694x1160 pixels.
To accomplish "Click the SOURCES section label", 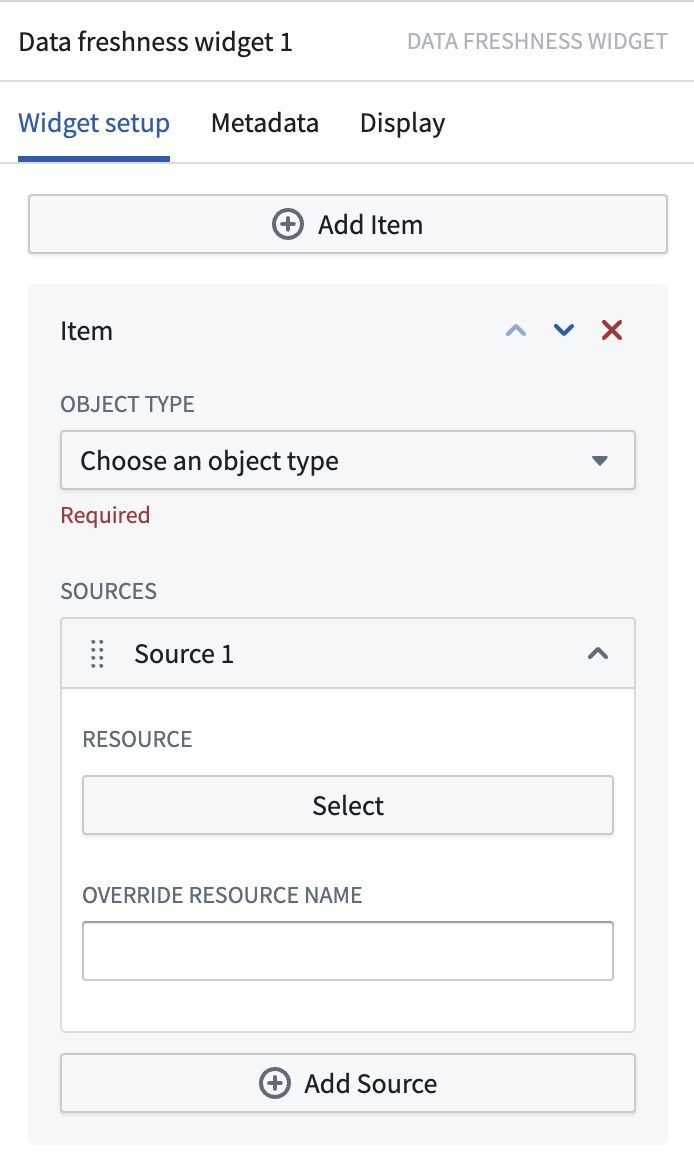I will point(109,591).
